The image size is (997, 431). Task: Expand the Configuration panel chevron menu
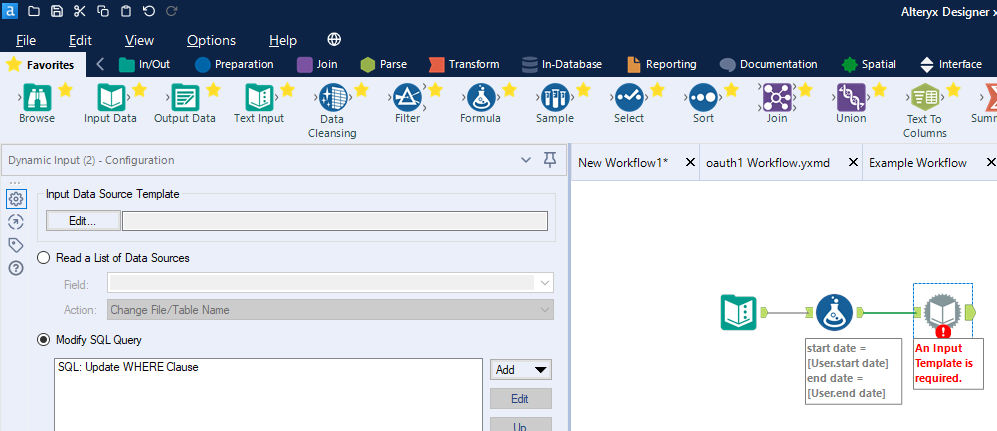(x=526, y=160)
